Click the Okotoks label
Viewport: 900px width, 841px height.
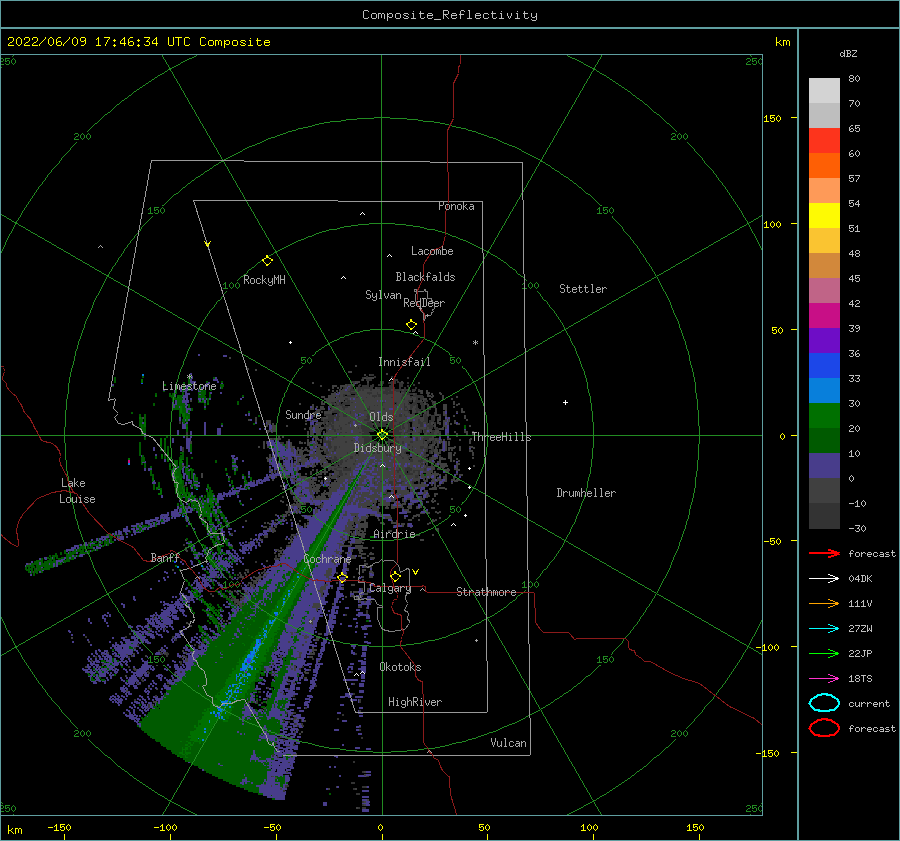click(400, 667)
